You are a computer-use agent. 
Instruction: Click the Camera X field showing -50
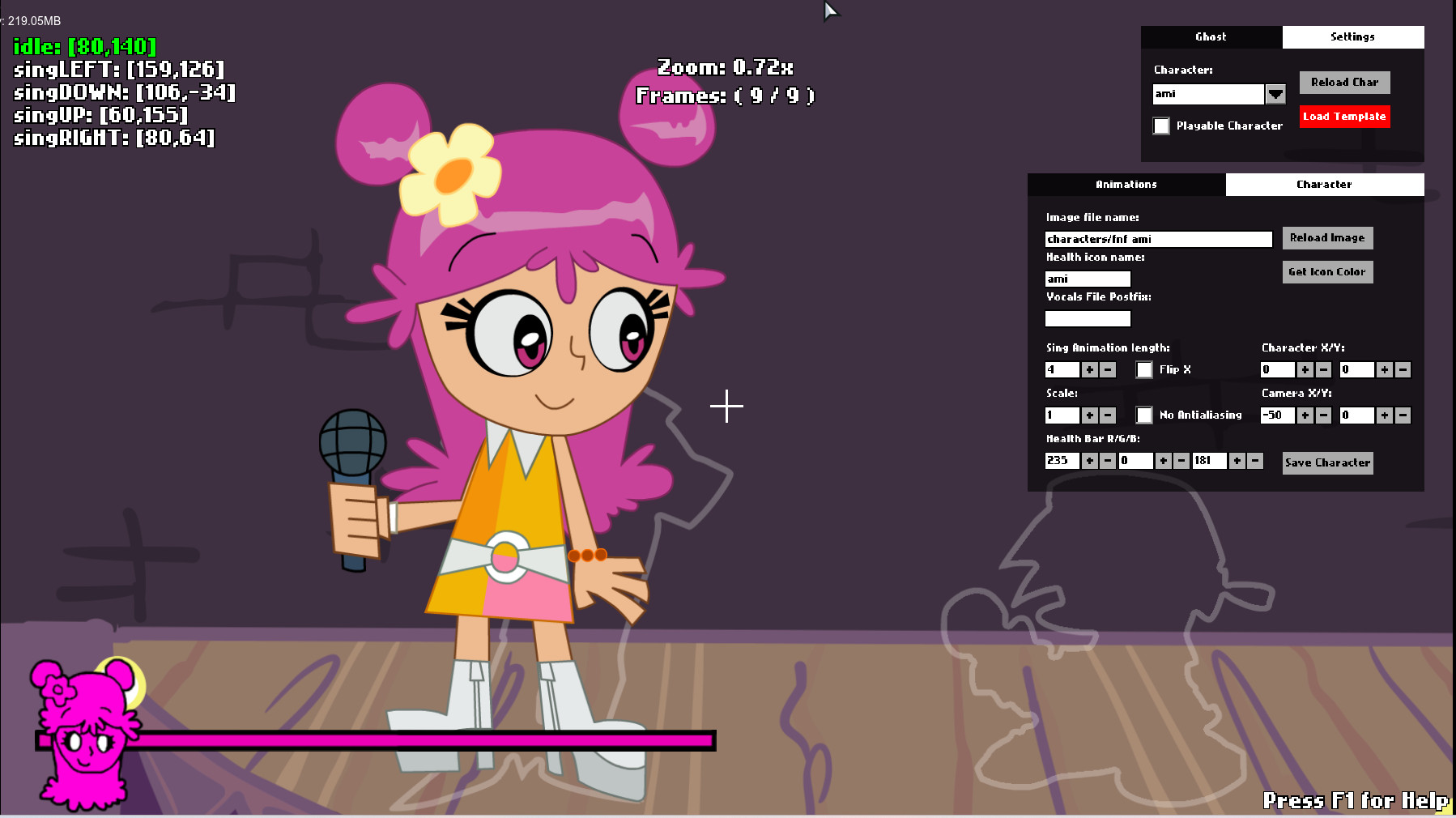(1278, 415)
